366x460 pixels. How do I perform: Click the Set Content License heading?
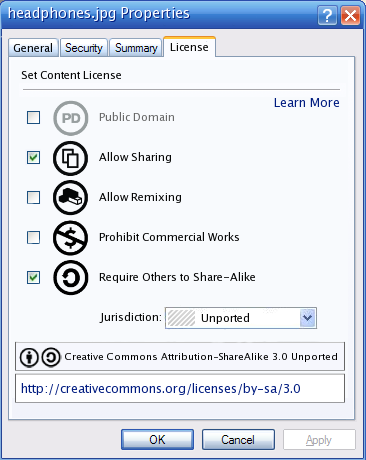coord(71,75)
